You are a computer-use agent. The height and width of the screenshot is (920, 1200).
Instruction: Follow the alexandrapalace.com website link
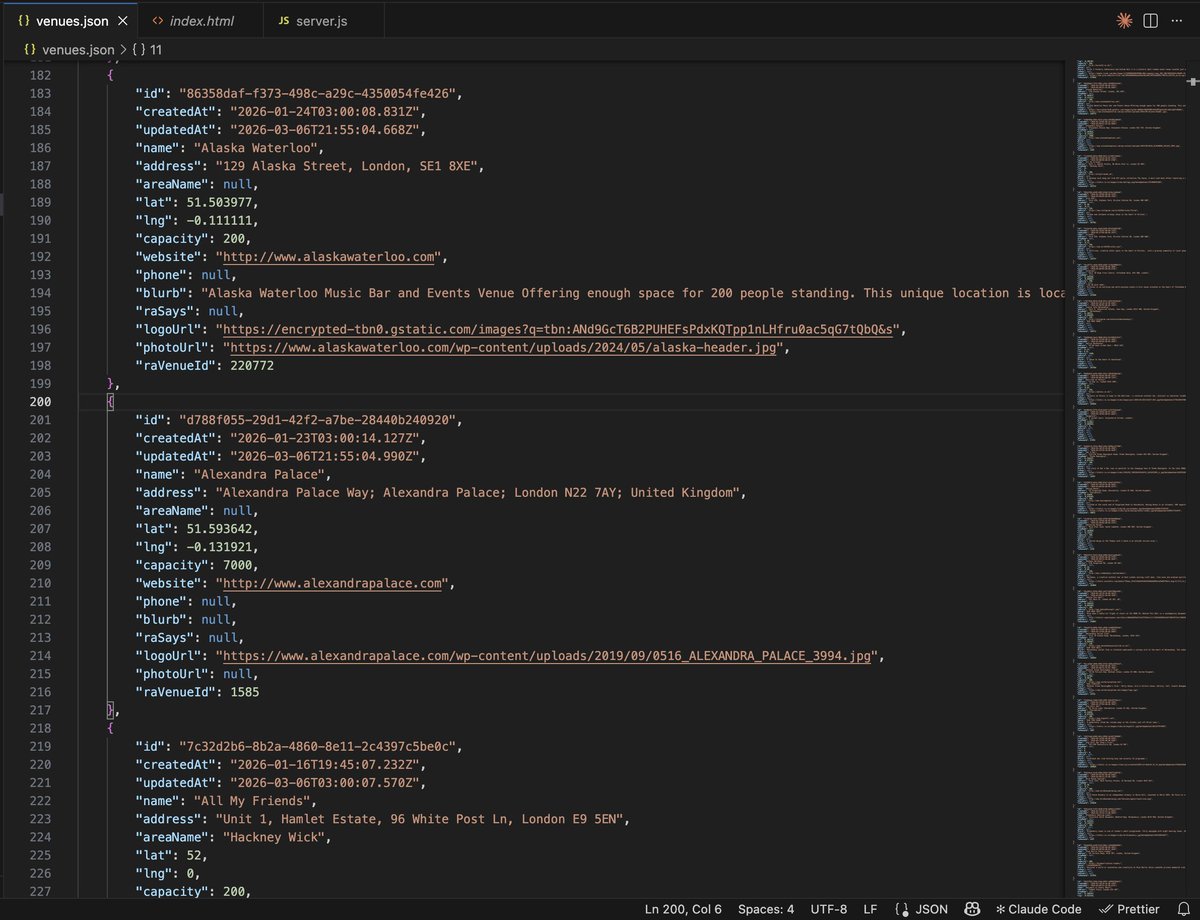(x=333, y=583)
